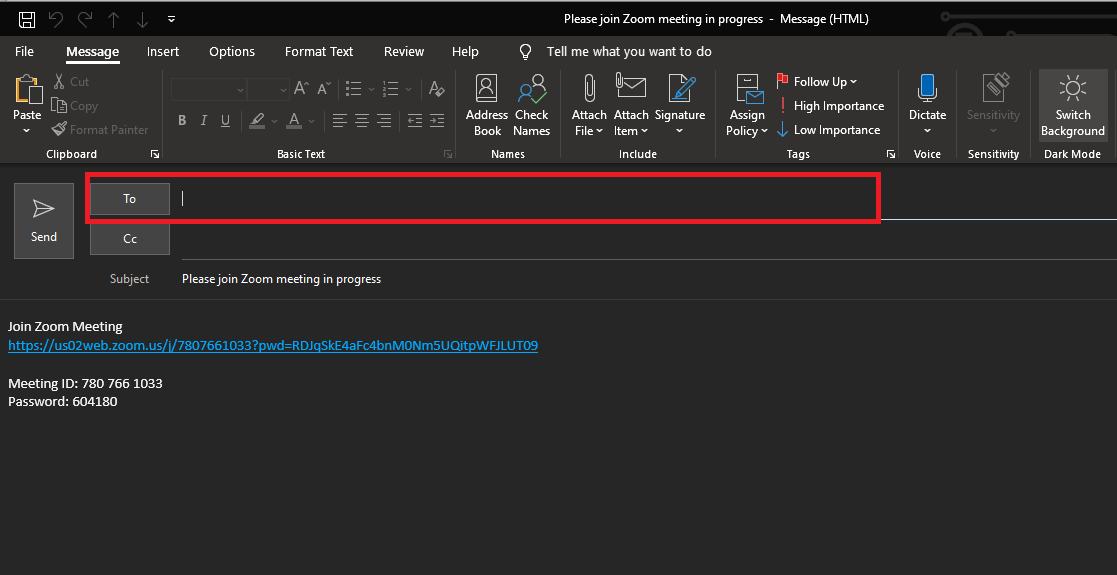1117x575 pixels.
Task: Increase indent of paragraph
Action: [x=437, y=120]
